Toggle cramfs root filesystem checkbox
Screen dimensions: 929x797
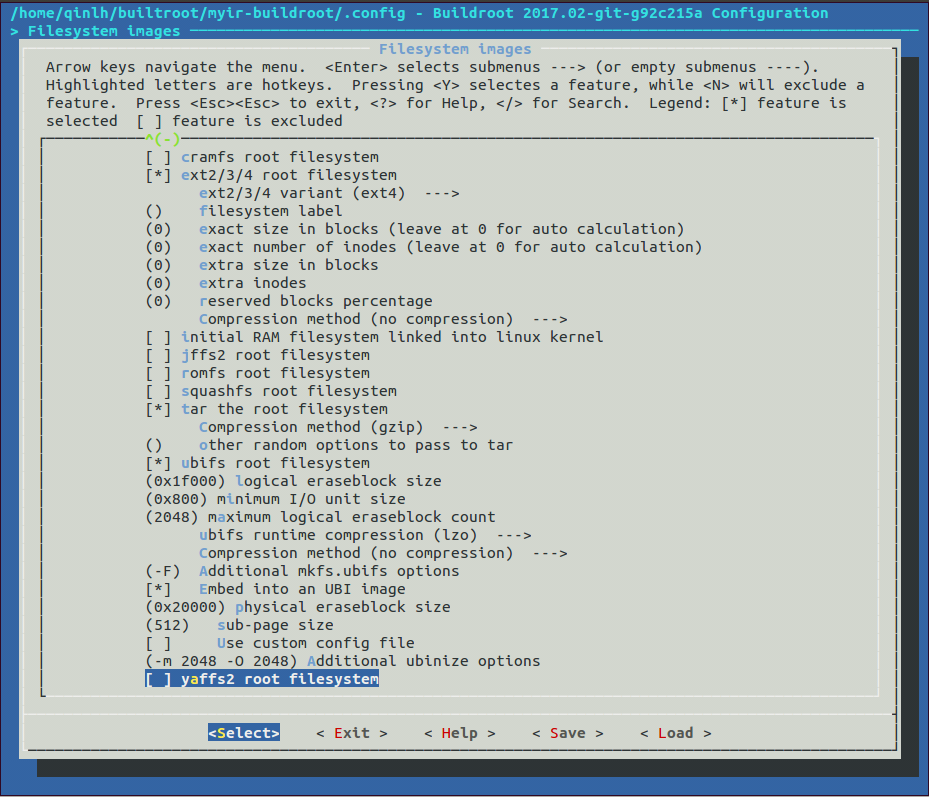158,157
